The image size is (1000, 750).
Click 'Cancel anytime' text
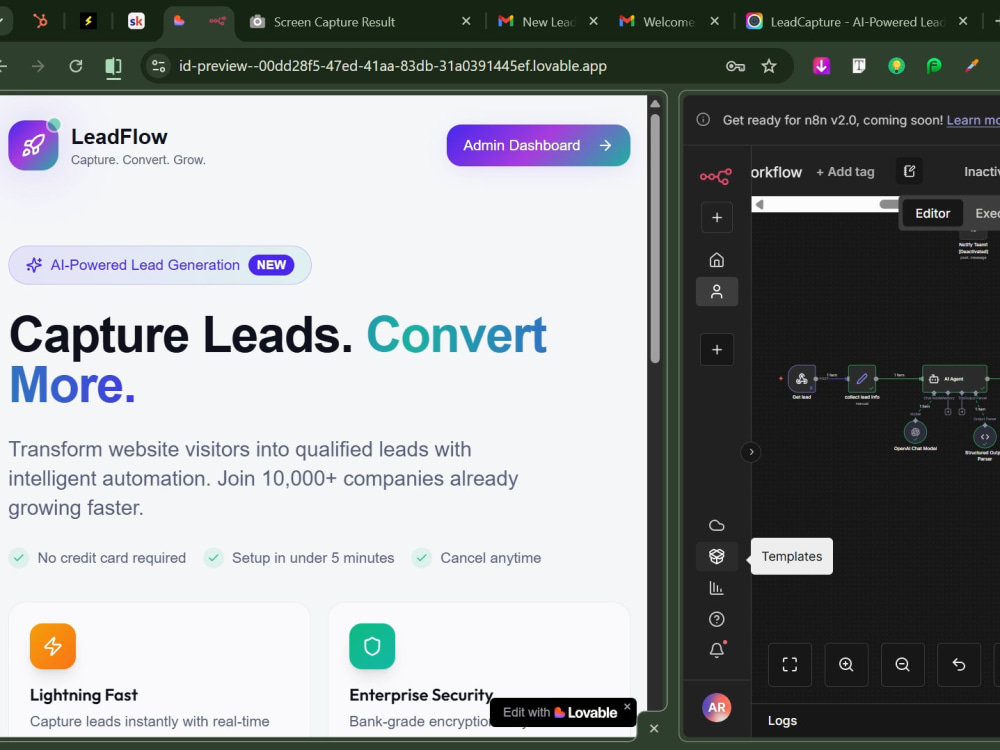pos(490,558)
